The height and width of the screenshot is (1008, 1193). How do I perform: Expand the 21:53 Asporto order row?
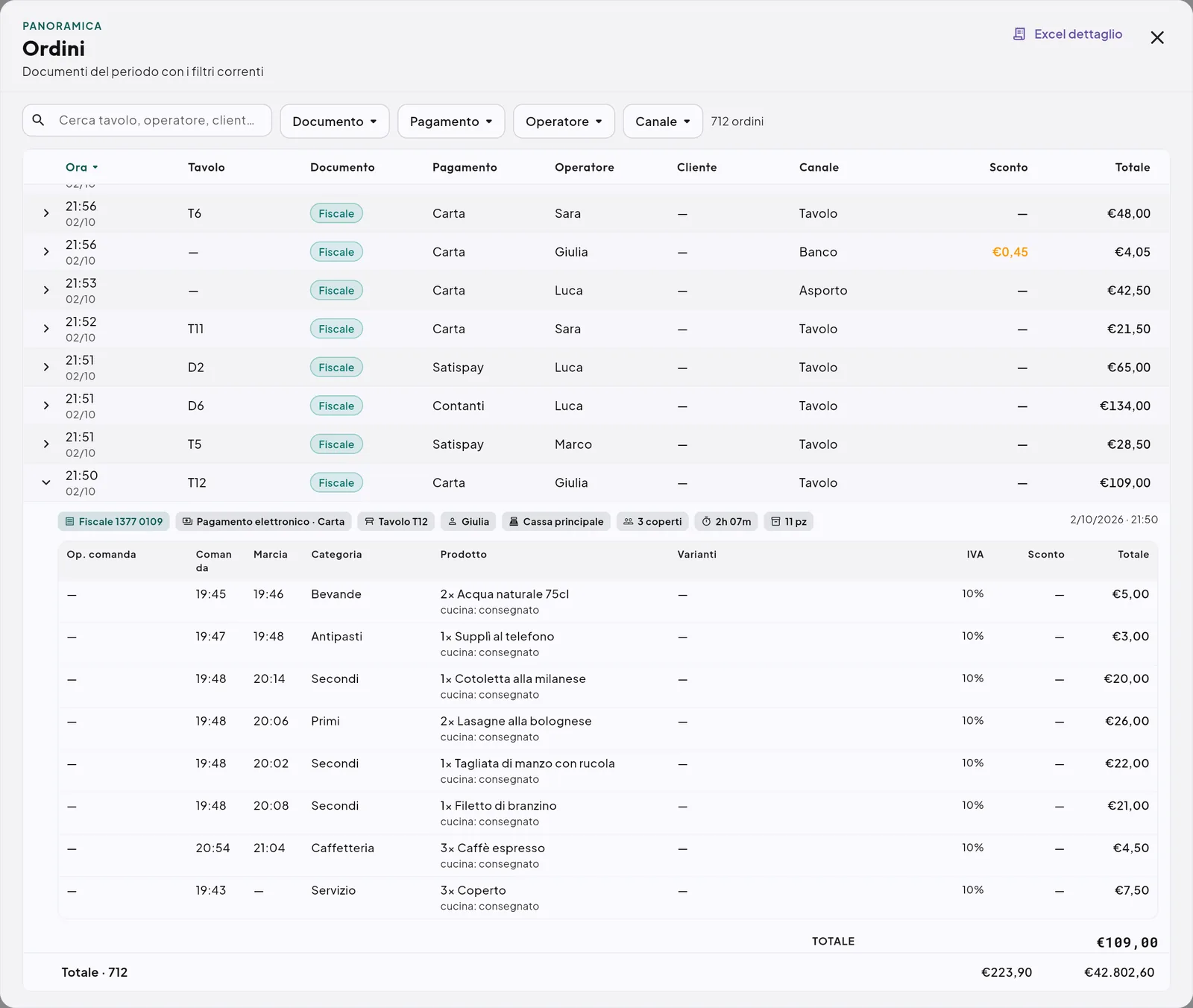46,290
